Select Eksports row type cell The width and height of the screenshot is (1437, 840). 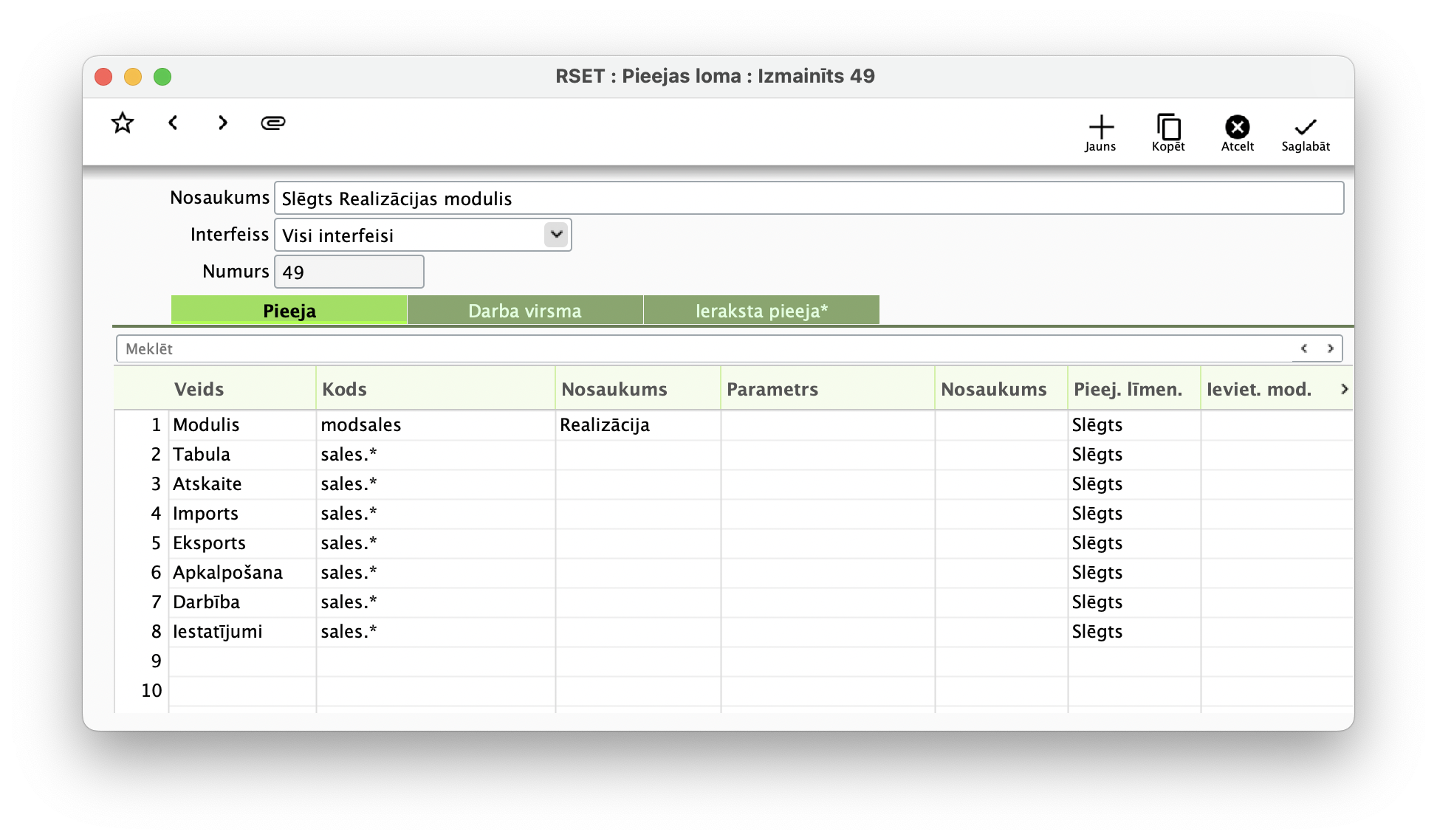[x=242, y=543]
